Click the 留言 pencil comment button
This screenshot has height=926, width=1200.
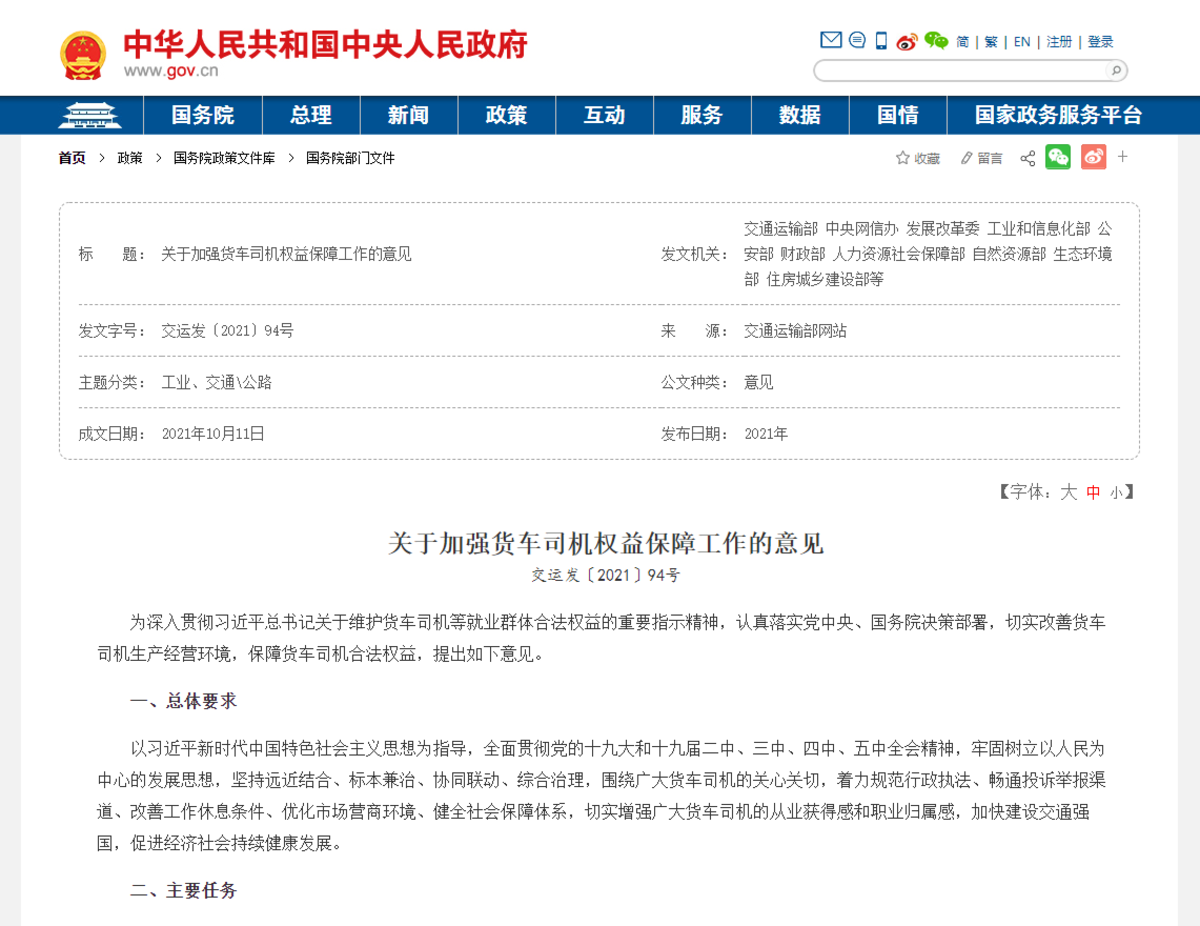pos(981,158)
